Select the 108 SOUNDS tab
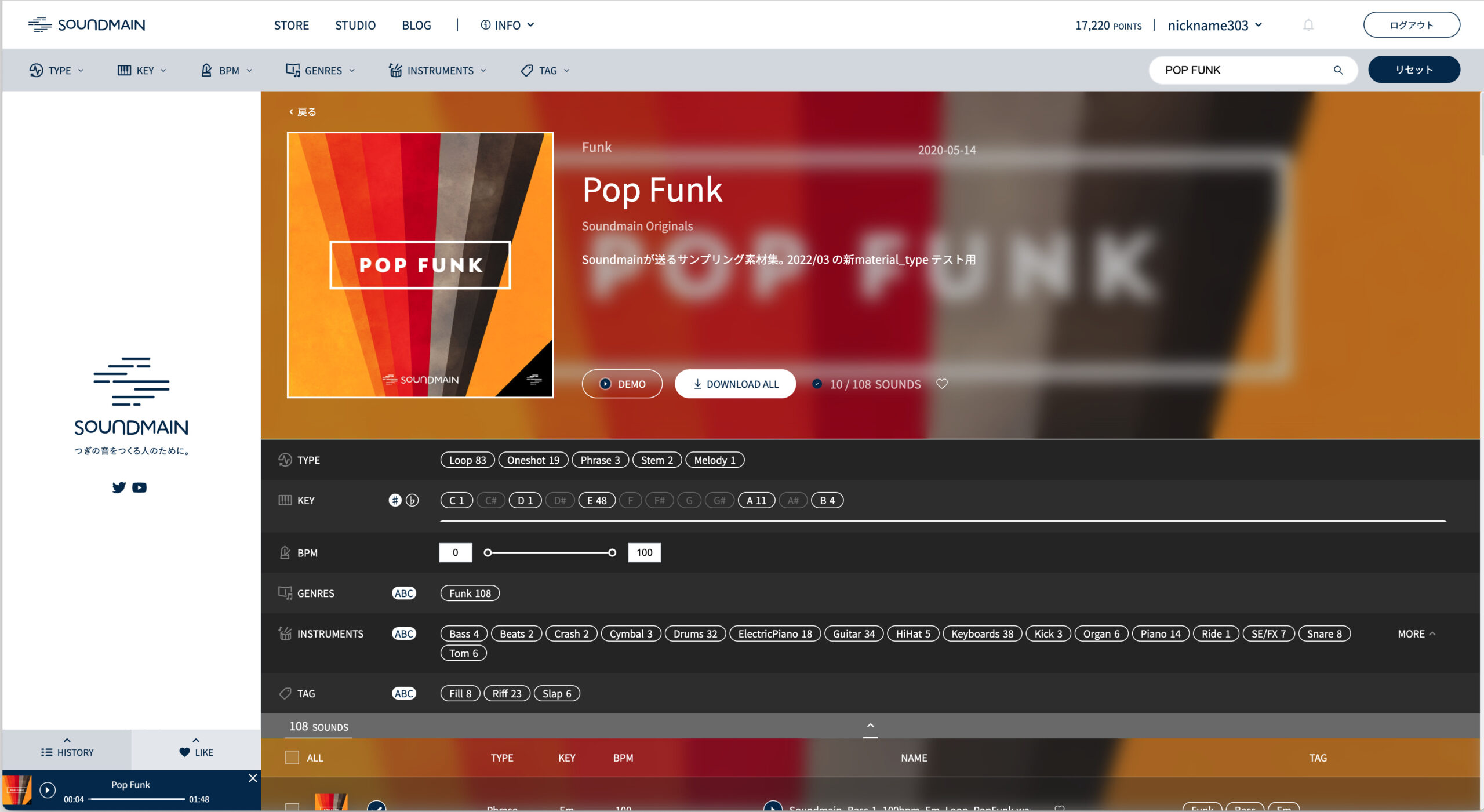The width and height of the screenshot is (1484, 812). pos(319,726)
